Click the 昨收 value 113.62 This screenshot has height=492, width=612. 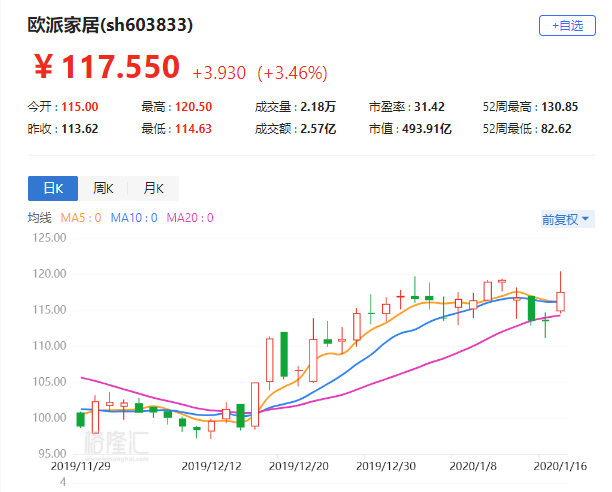click(80, 129)
